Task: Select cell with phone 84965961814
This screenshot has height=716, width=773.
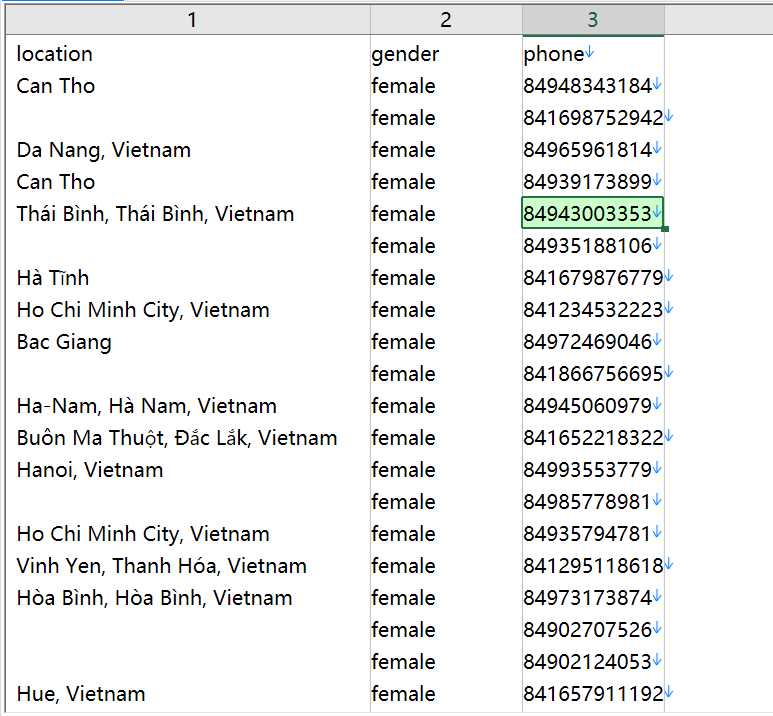Action: pos(593,150)
